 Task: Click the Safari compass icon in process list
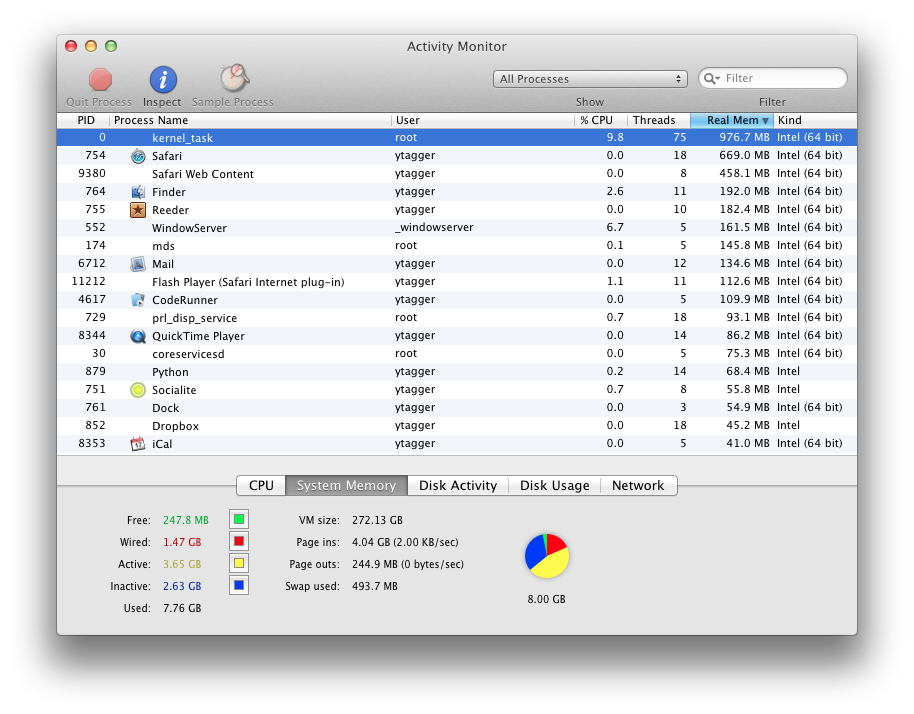coord(138,156)
